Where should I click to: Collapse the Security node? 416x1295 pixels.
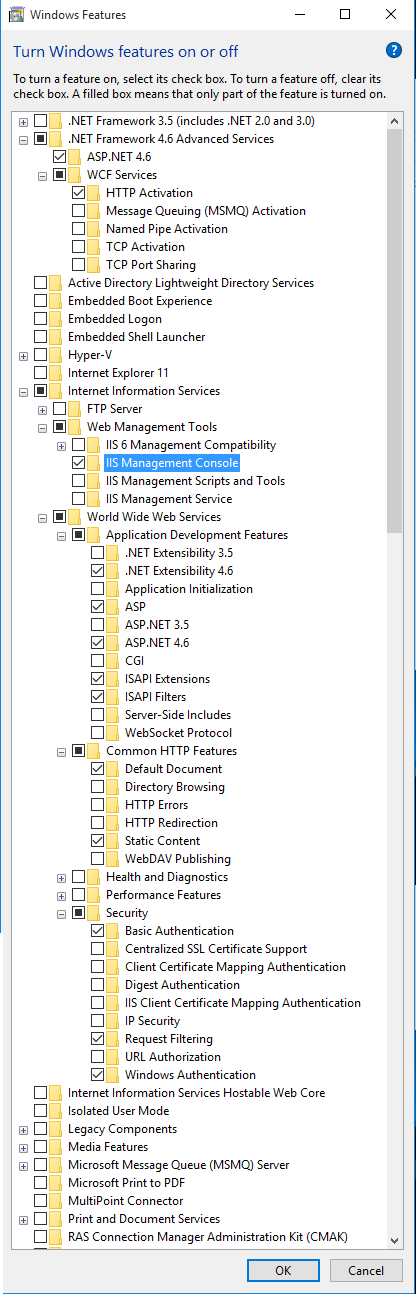point(61,913)
